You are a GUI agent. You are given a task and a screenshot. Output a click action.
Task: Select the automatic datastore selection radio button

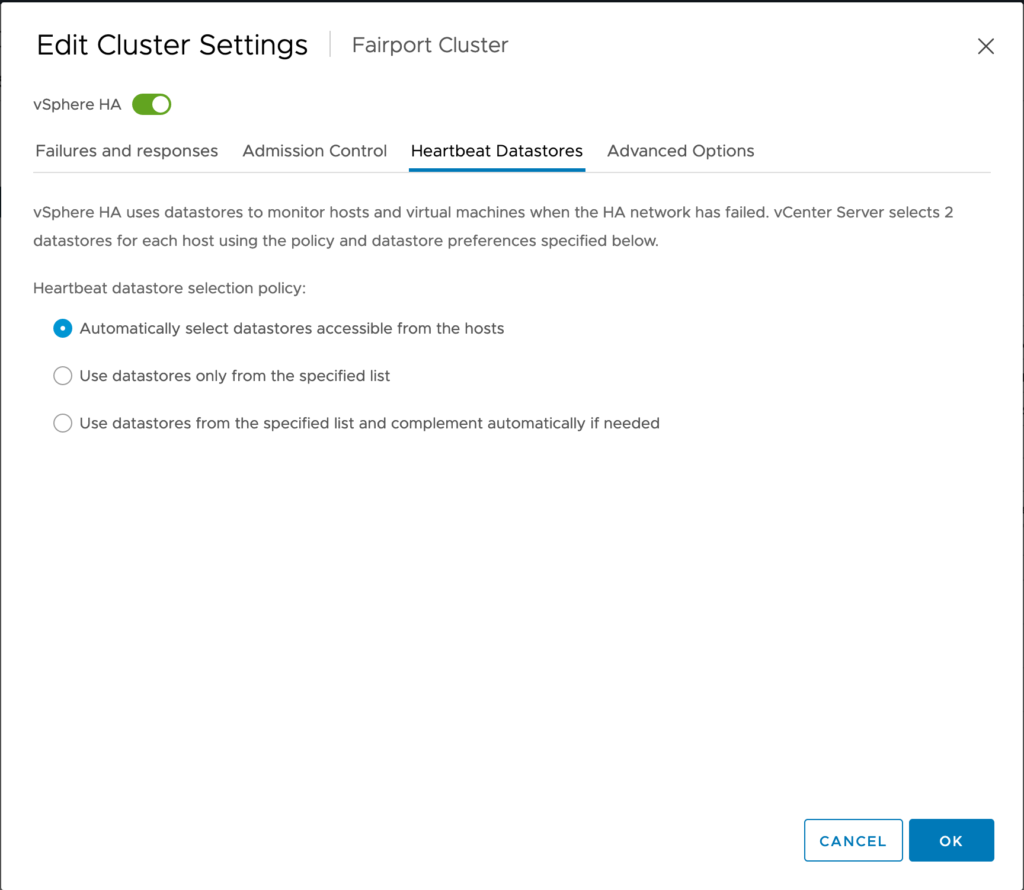point(63,328)
